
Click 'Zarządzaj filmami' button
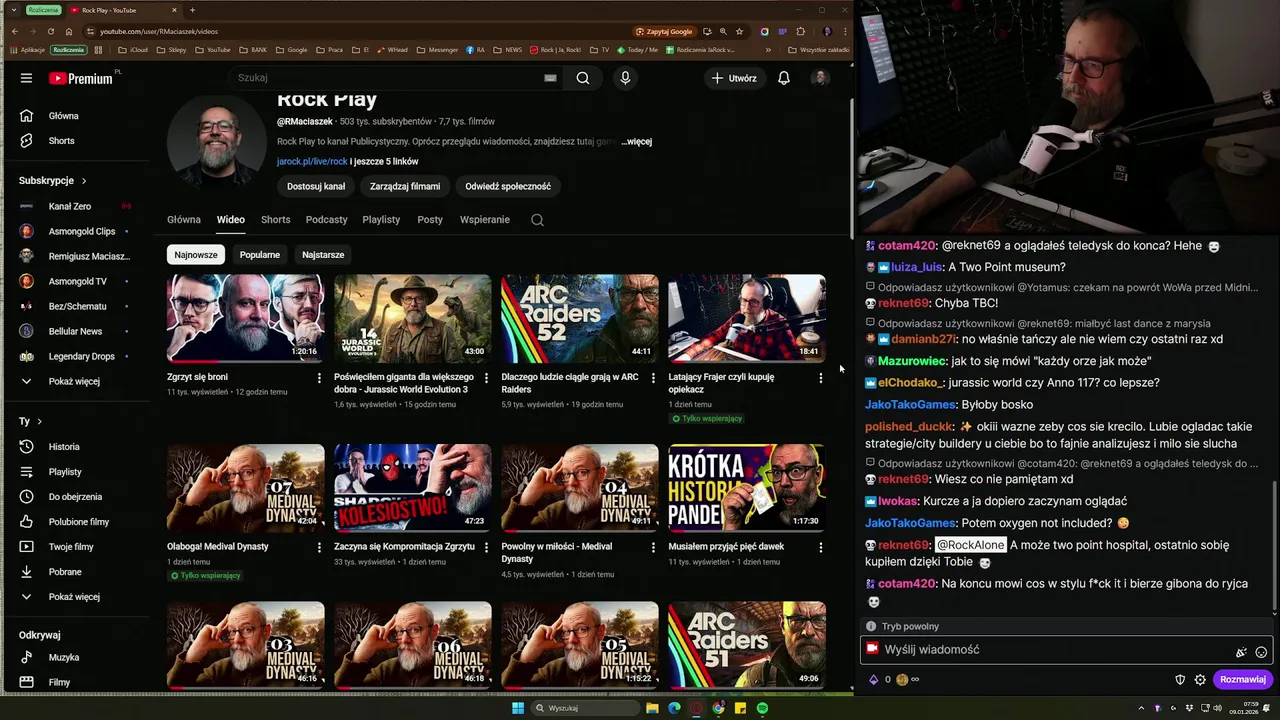405,186
